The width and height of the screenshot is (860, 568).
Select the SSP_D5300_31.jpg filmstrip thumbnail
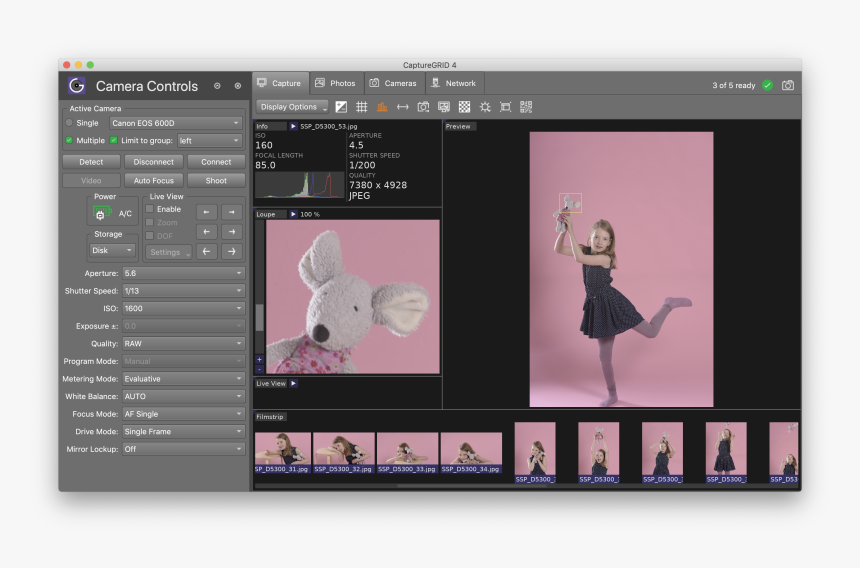click(x=282, y=452)
